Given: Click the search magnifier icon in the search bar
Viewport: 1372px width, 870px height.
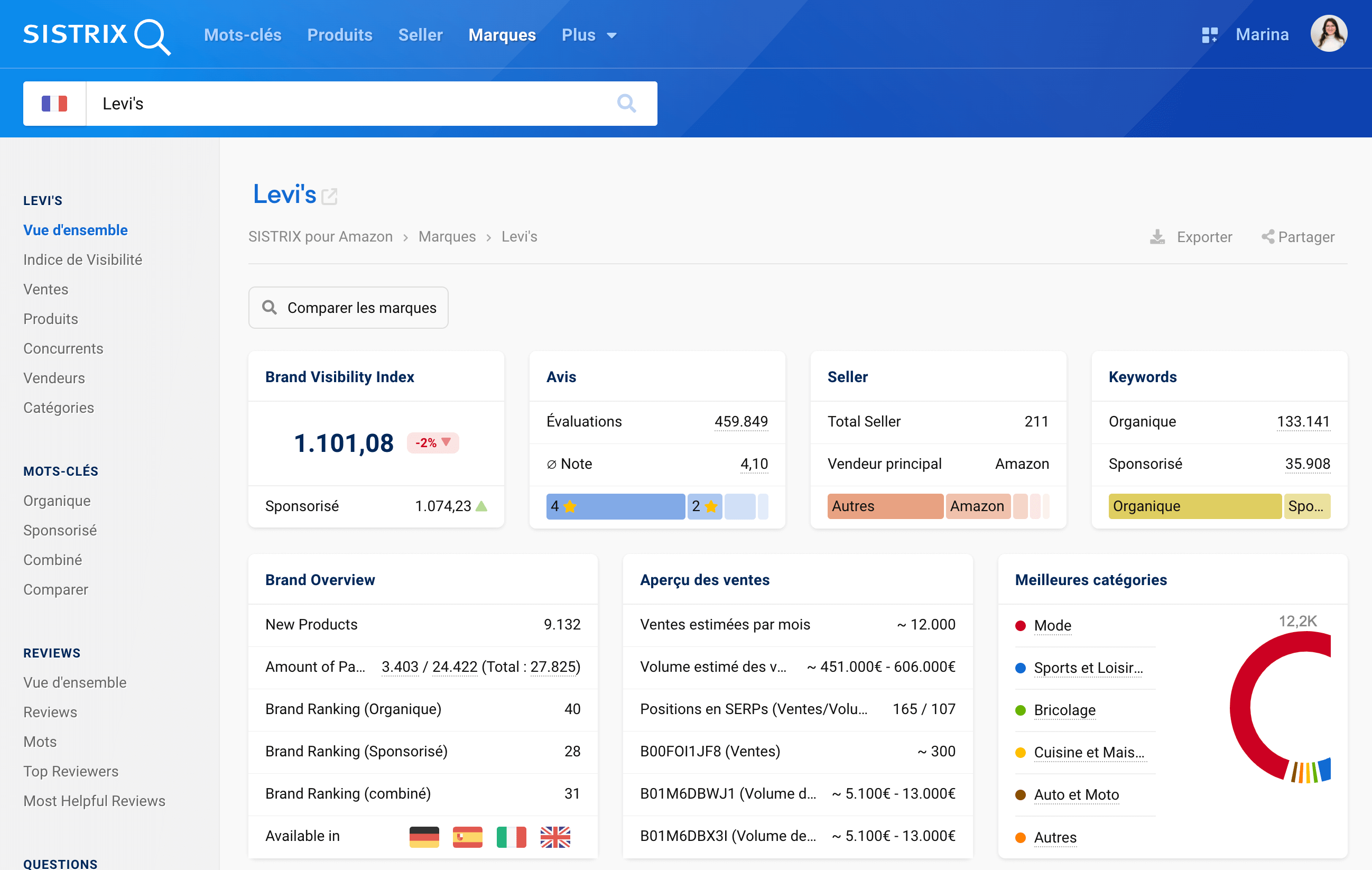Looking at the screenshot, I should tap(626, 103).
